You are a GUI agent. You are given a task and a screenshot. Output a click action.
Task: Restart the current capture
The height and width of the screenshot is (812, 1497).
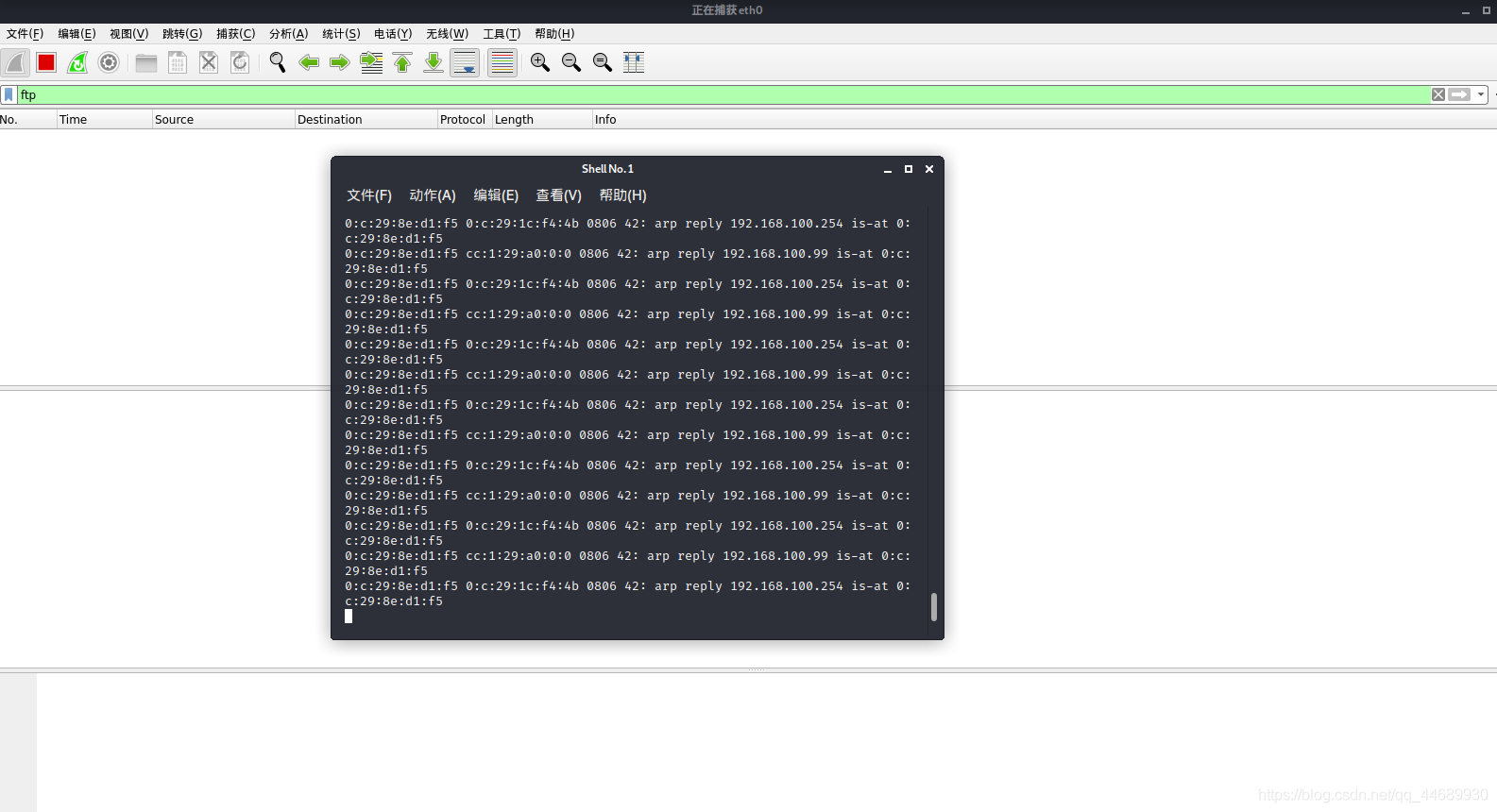tap(77, 62)
